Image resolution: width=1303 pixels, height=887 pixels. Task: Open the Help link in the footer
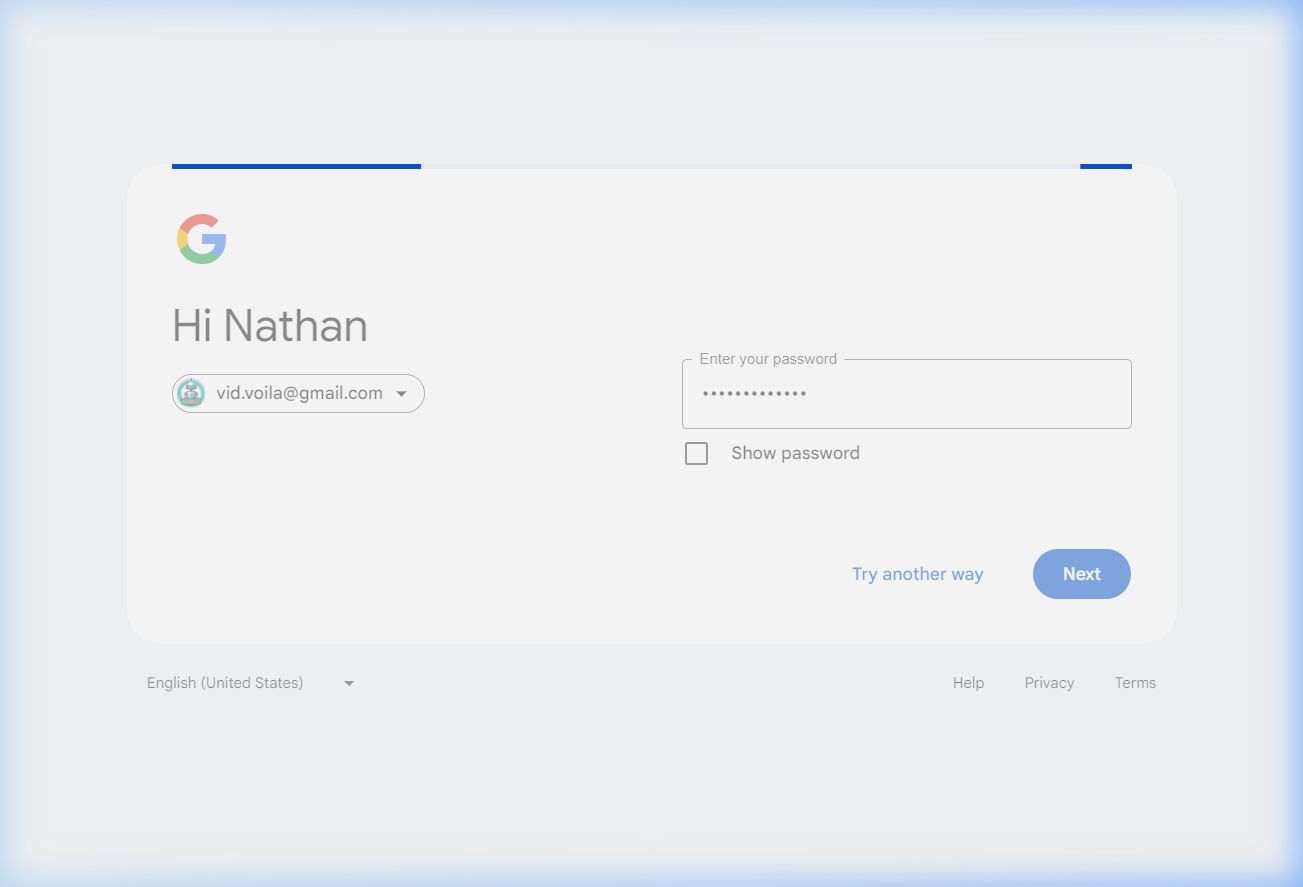pyautogui.click(x=968, y=683)
